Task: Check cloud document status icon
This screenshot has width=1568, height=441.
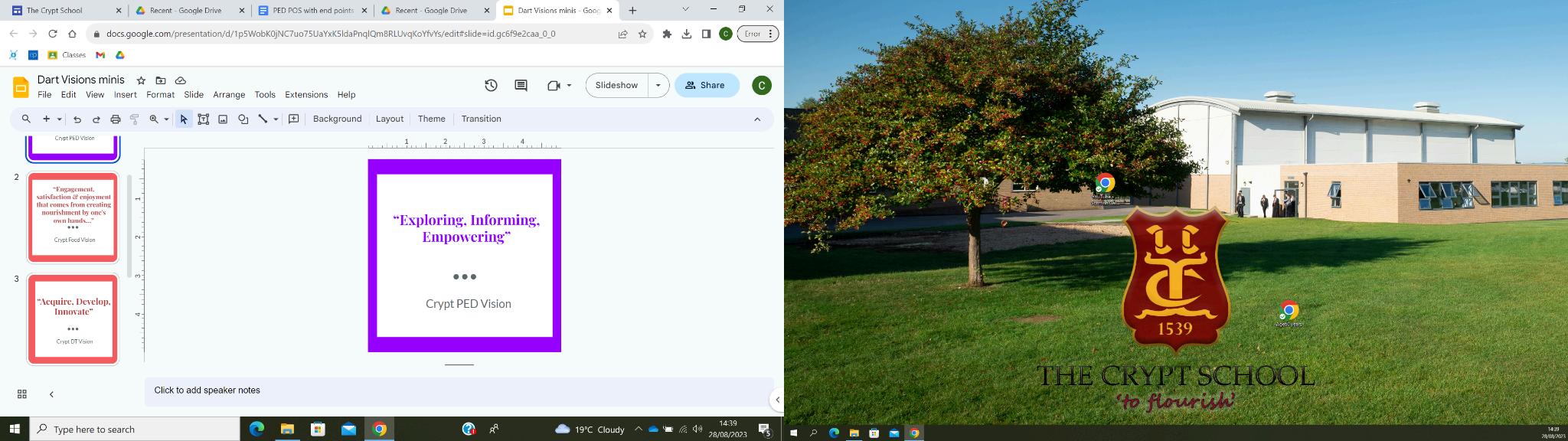Action: [x=181, y=80]
